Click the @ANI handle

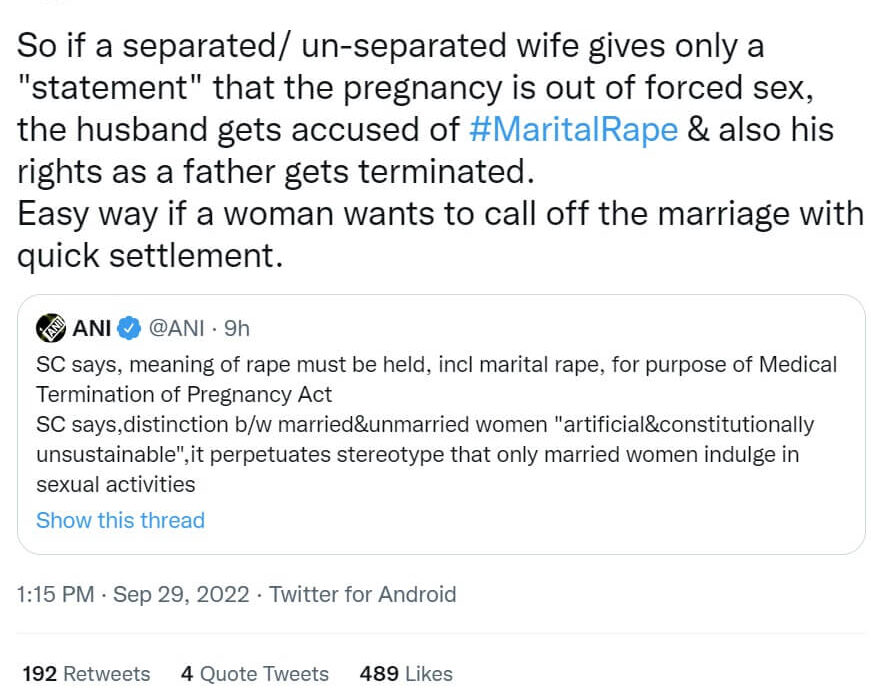[178, 327]
